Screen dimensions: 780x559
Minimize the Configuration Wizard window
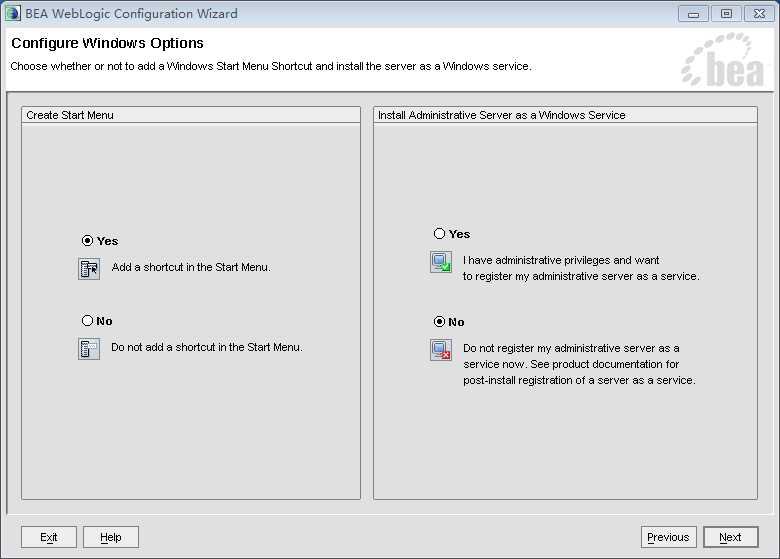[693, 14]
